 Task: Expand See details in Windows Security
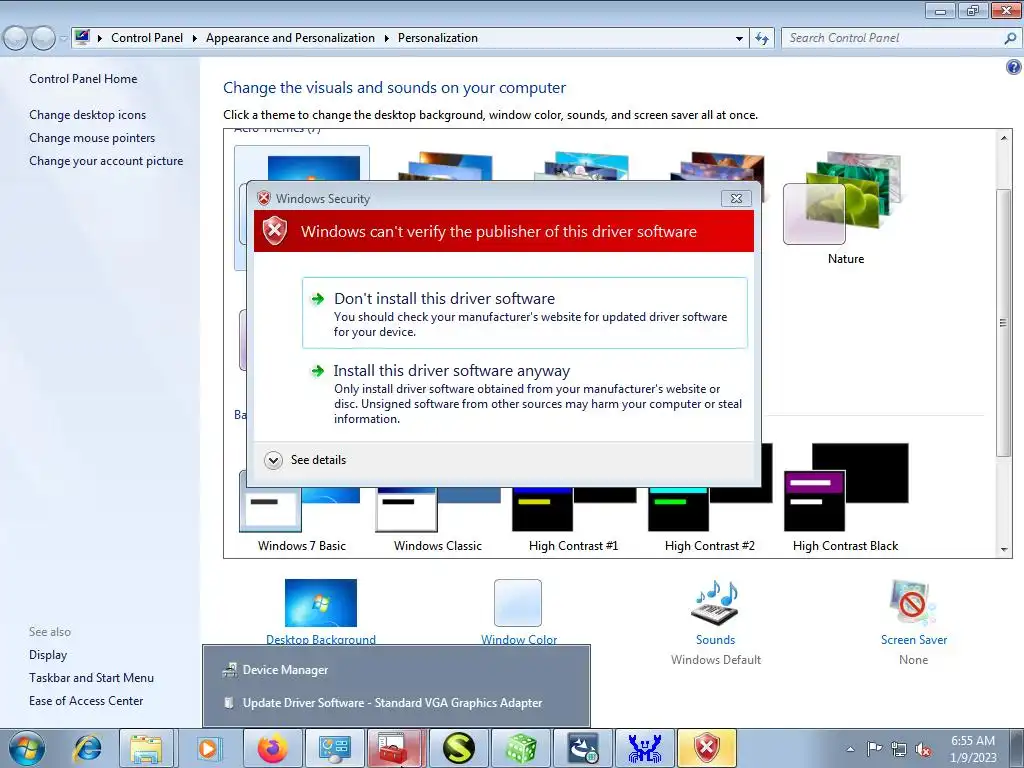(305, 460)
